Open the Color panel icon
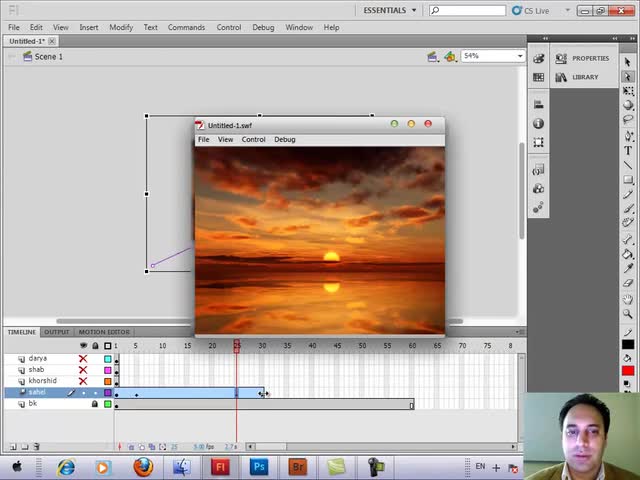Screen dimensions: 640x480 coord(538,58)
